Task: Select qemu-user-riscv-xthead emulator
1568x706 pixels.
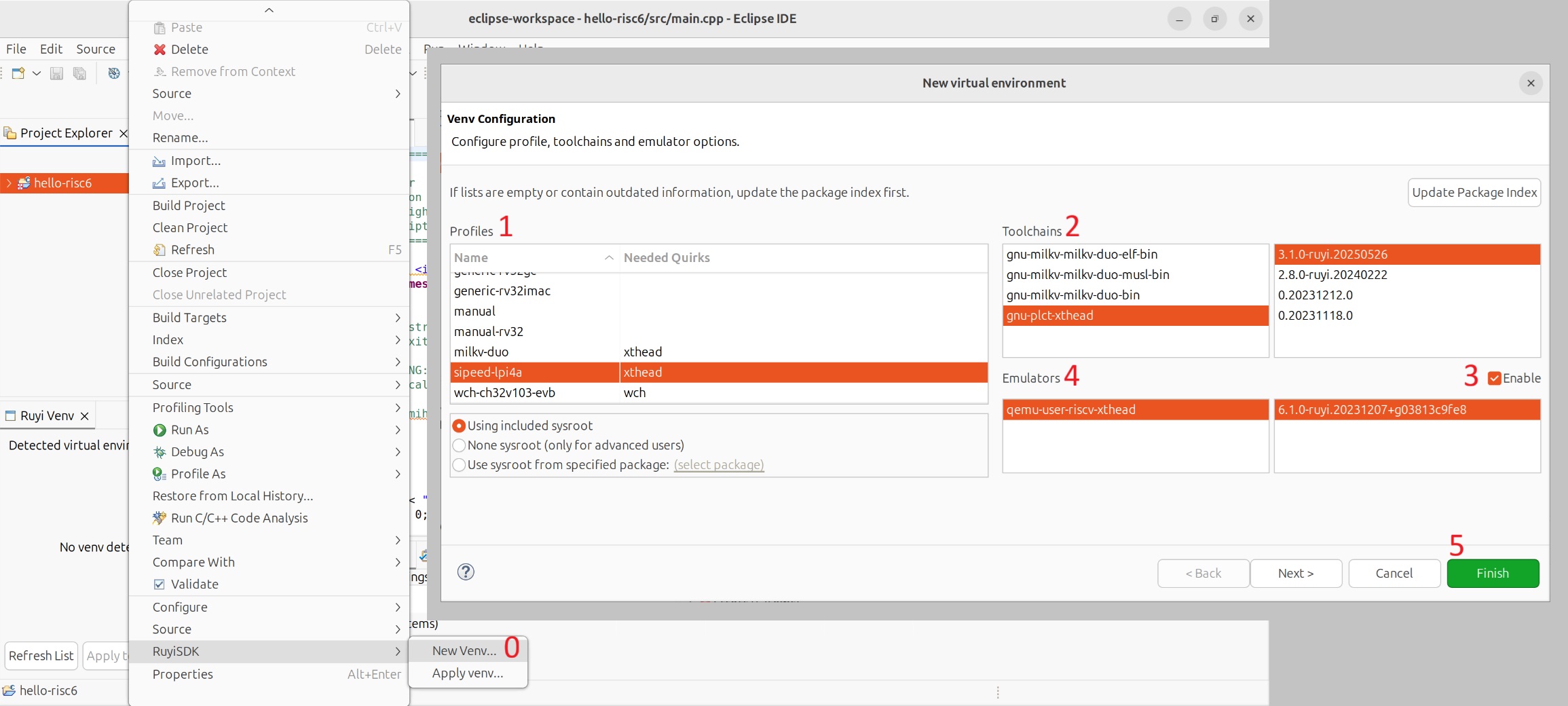Action: pos(1135,410)
